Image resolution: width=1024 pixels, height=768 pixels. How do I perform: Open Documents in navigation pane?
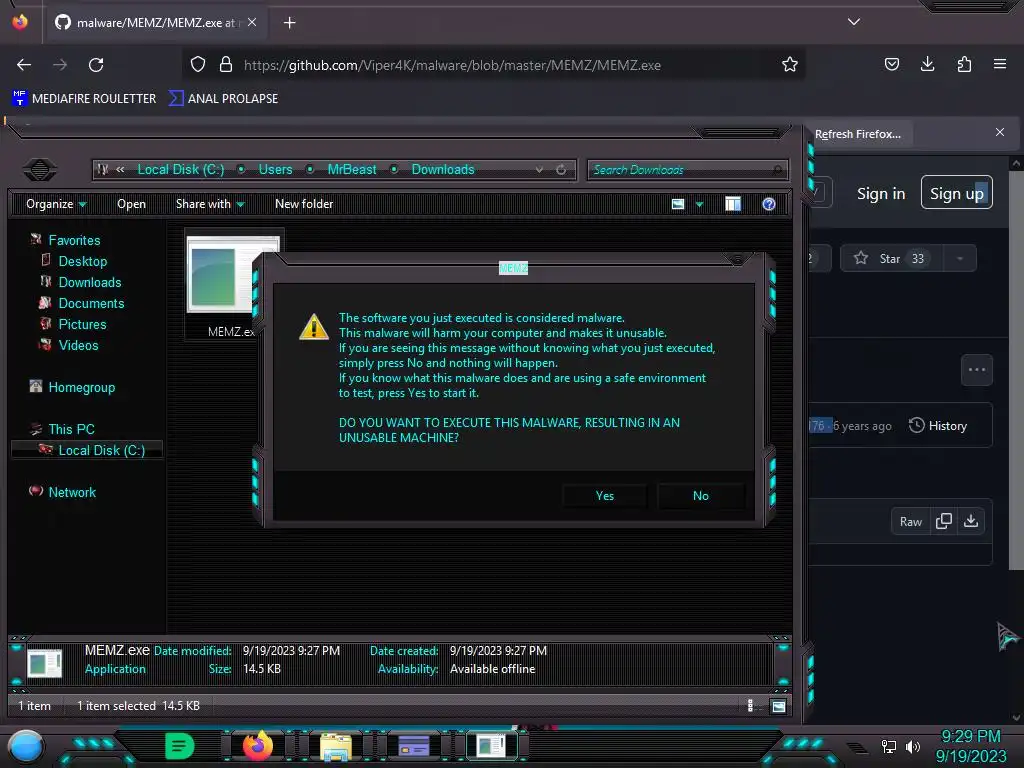[x=91, y=303]
